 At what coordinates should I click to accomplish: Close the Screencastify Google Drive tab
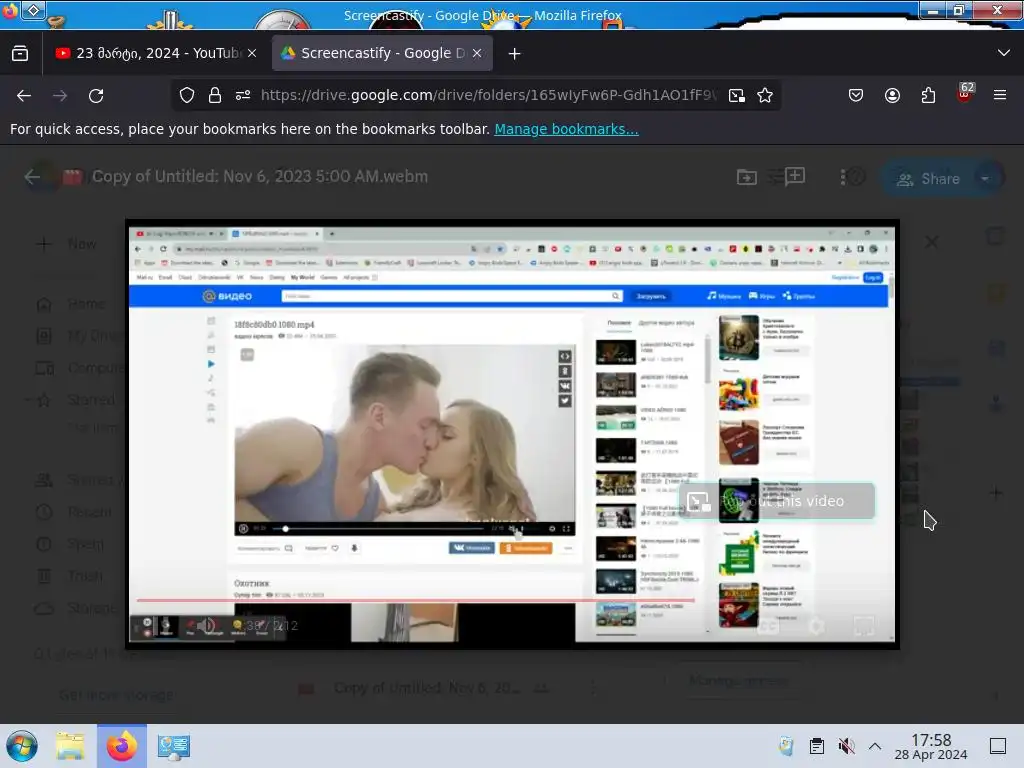point(477,54)
